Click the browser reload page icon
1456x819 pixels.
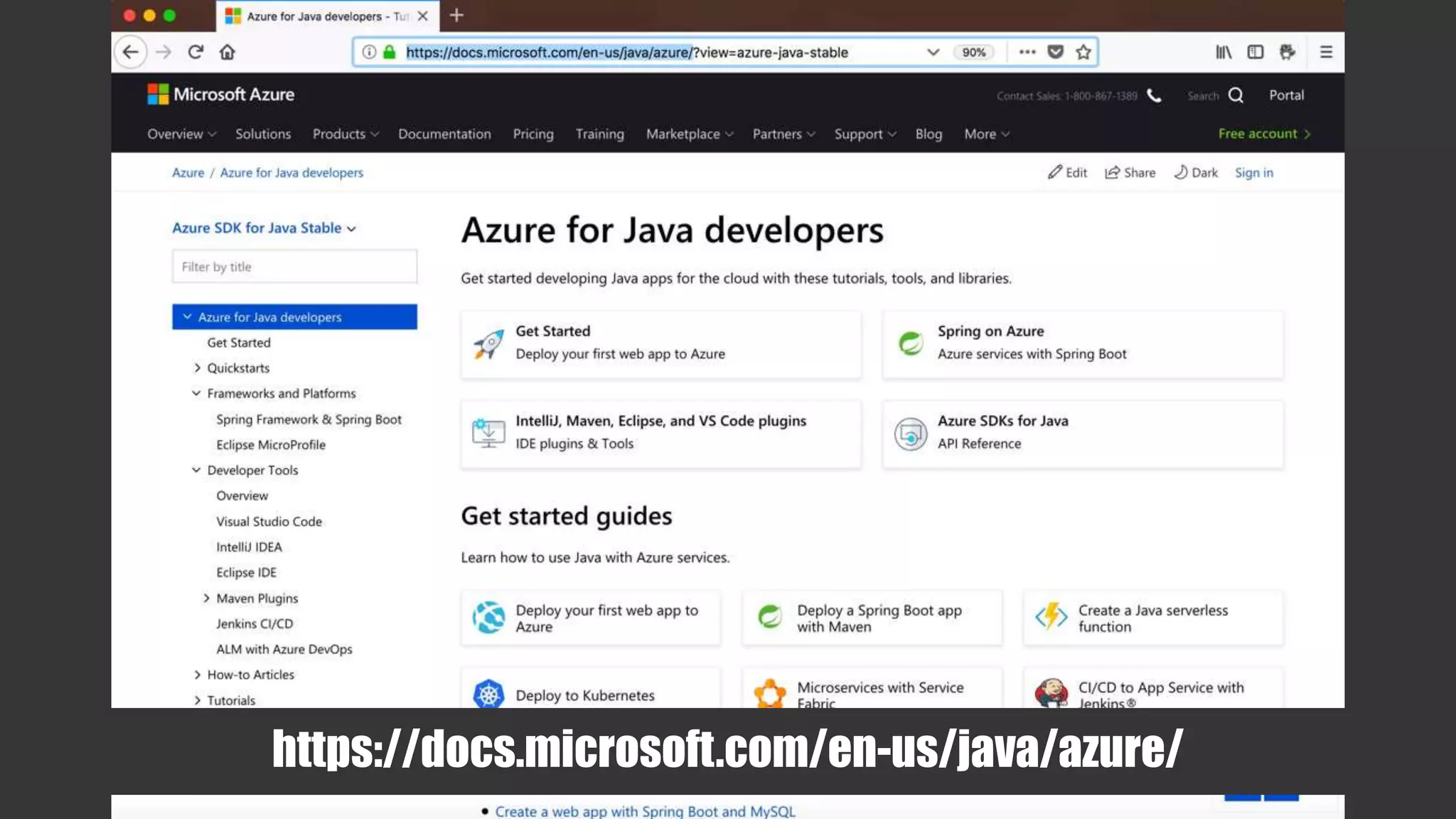196,52
